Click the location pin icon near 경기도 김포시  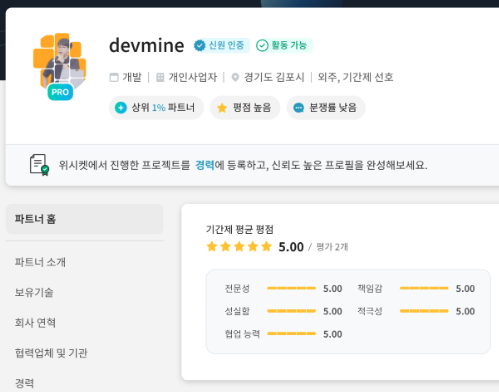(235, 77)
